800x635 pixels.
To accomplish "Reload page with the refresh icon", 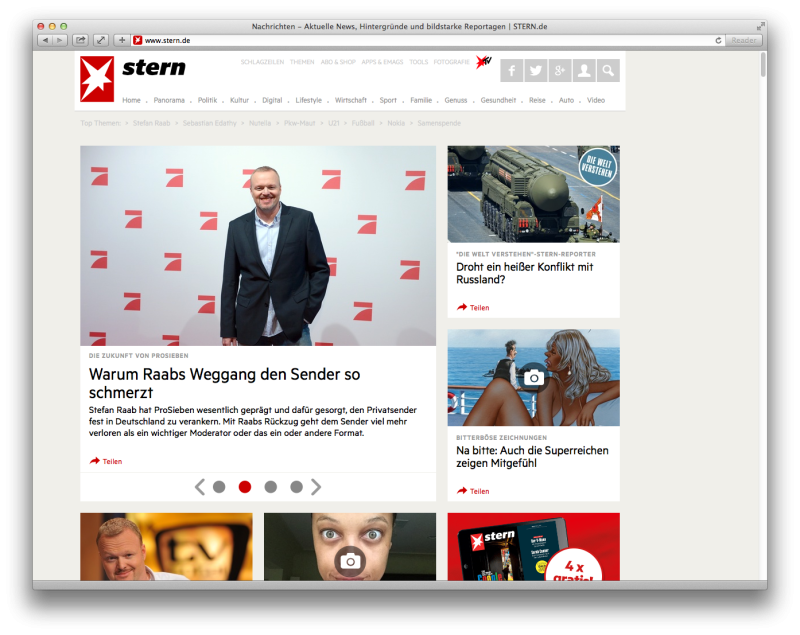I will tap(718, 40).
